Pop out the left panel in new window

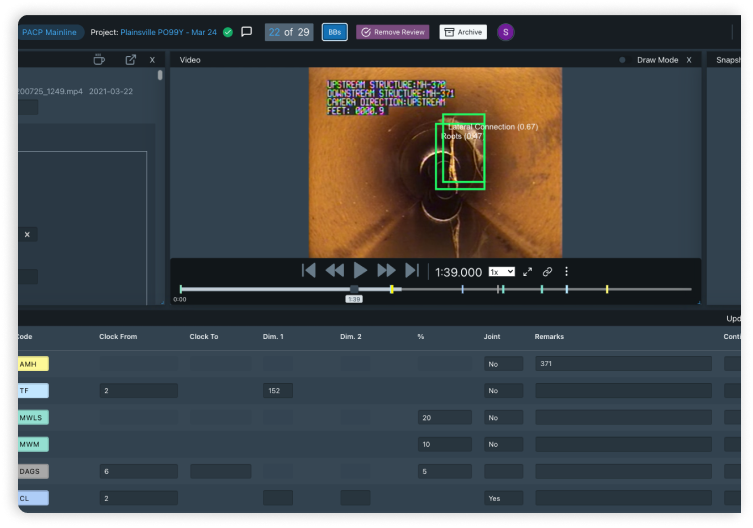pos(130,60)
